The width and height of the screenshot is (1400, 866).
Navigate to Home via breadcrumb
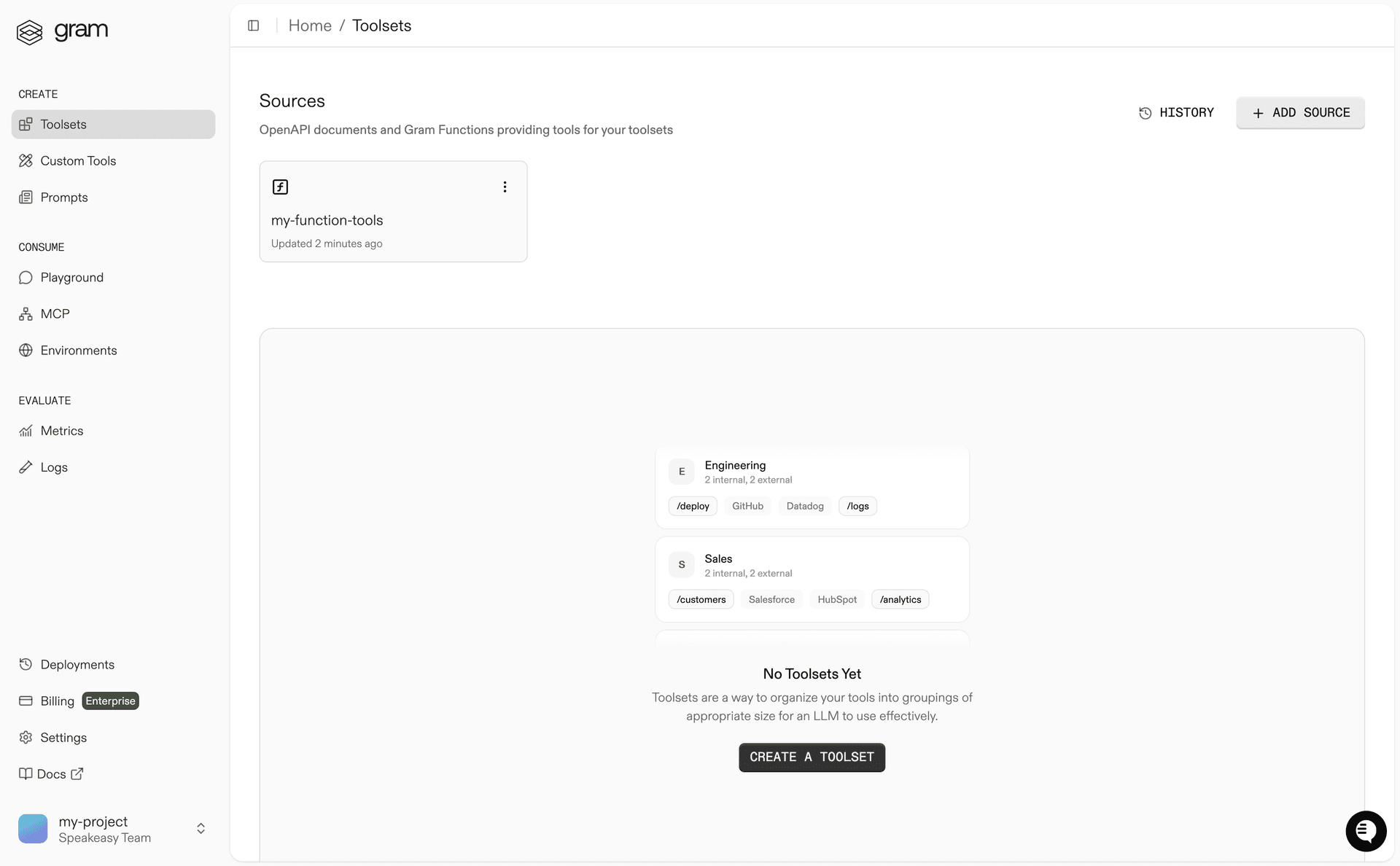[x=310, y=26]
